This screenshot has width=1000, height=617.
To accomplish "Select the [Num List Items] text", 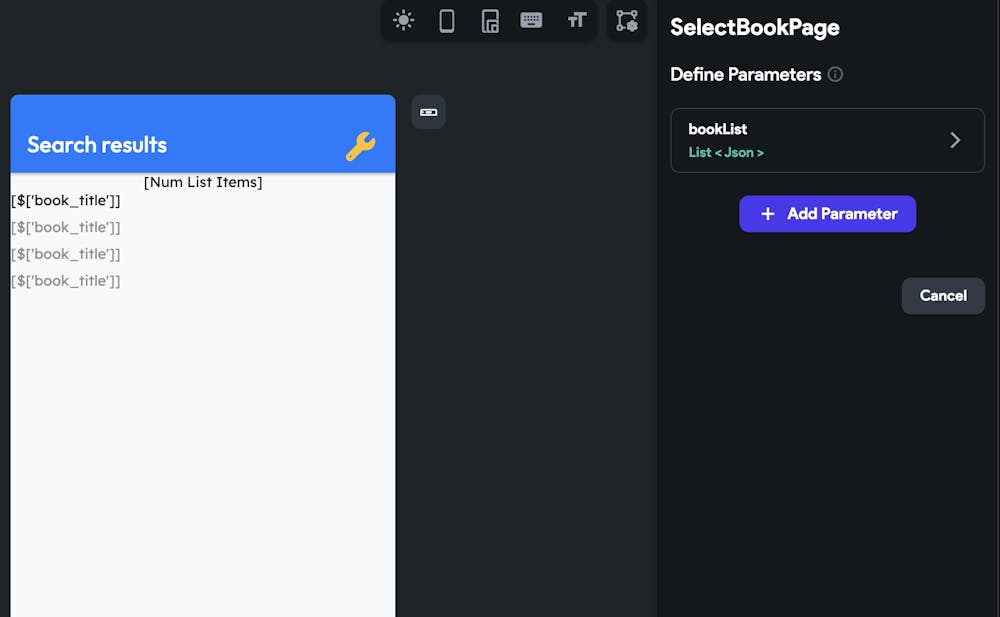I will pos(203,182).
